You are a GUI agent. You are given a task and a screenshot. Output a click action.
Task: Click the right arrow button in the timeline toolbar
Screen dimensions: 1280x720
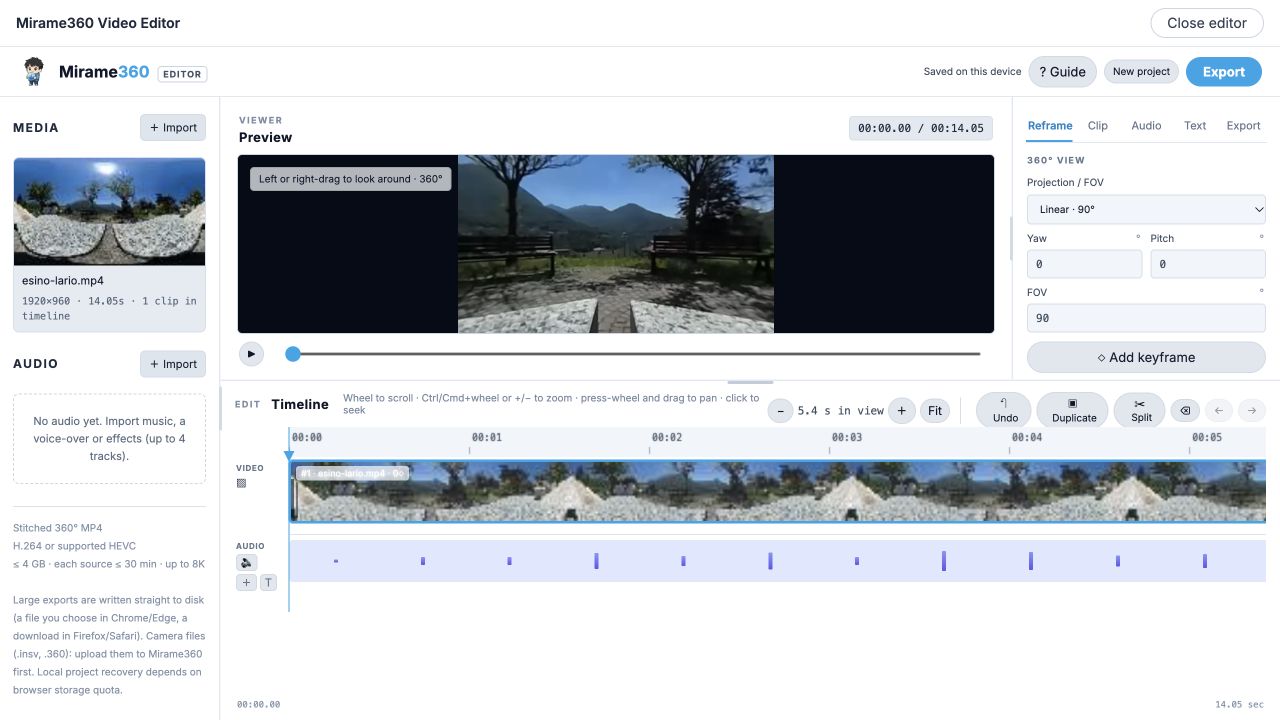pyautogui.click(x=1252, y=410)
